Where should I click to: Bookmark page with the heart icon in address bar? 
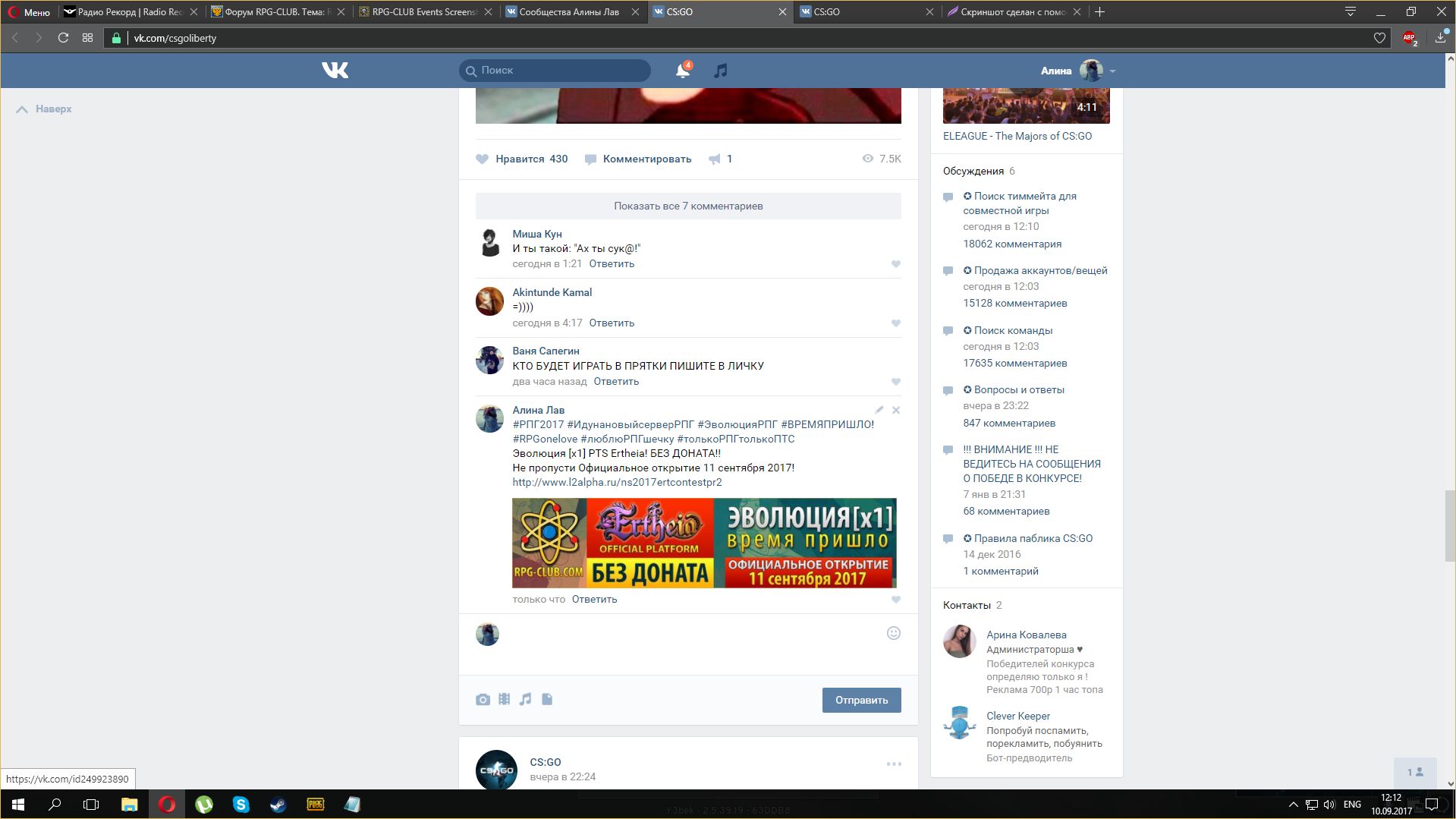pyautogui.click(x=1379, y=38)
